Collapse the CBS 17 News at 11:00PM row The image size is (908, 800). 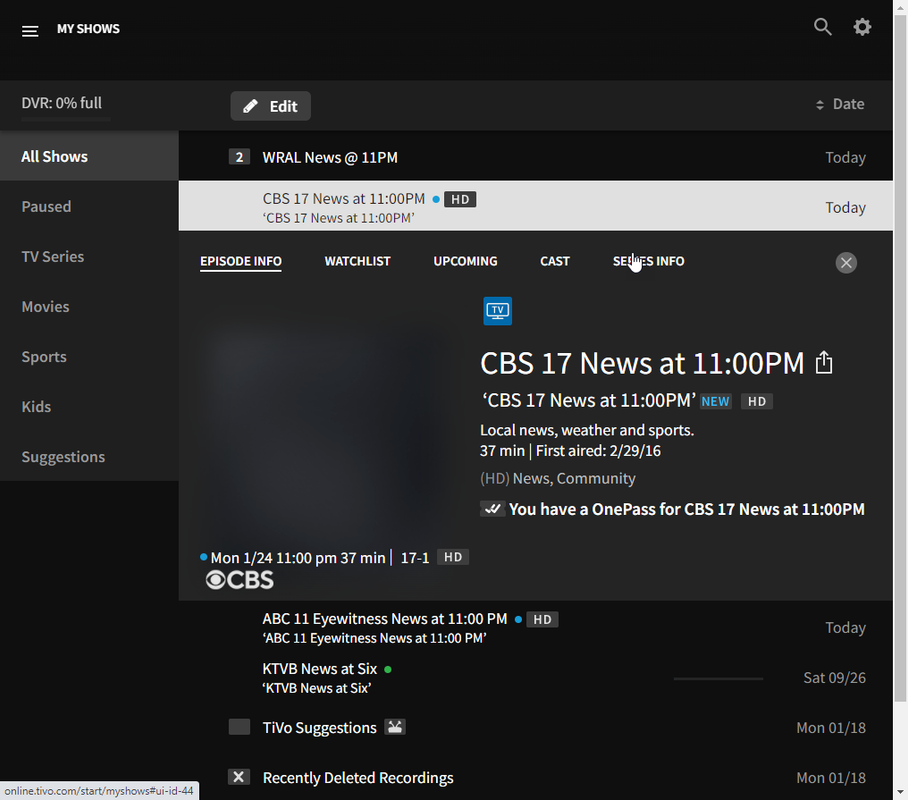click(x=536, y=206)
